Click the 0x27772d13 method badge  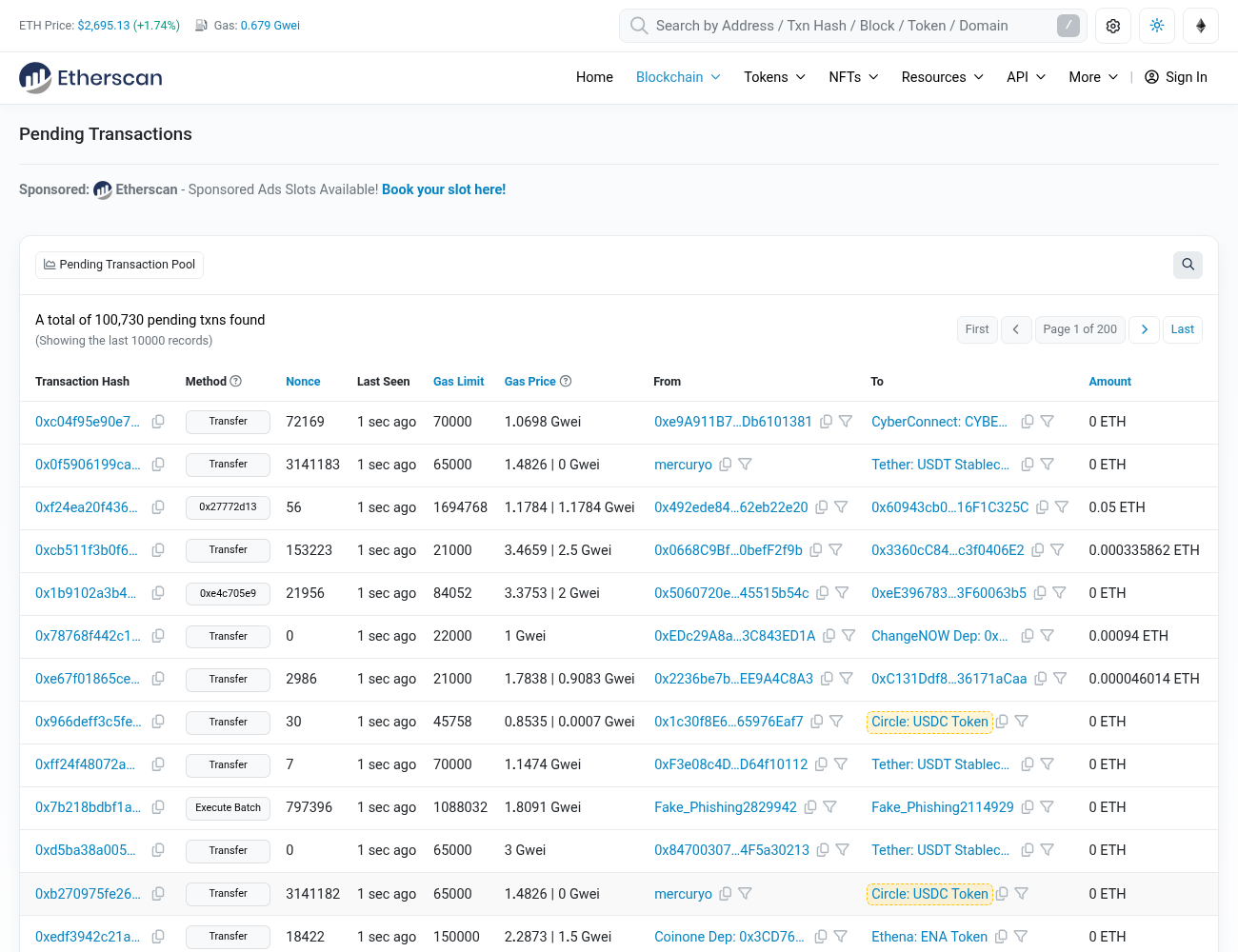pos(228,507)
